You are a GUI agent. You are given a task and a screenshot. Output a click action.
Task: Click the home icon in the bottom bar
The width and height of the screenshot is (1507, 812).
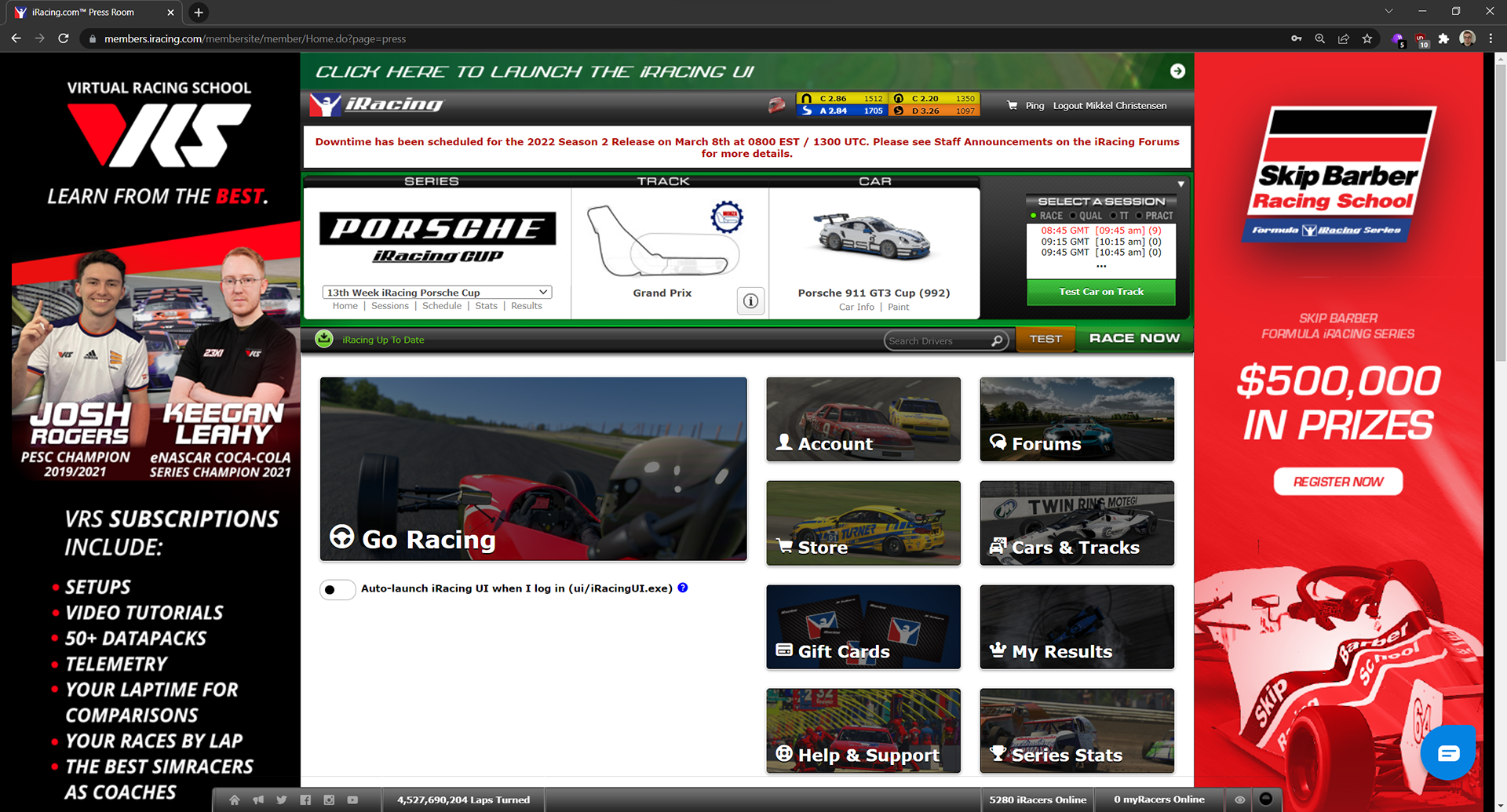[234, 800]
